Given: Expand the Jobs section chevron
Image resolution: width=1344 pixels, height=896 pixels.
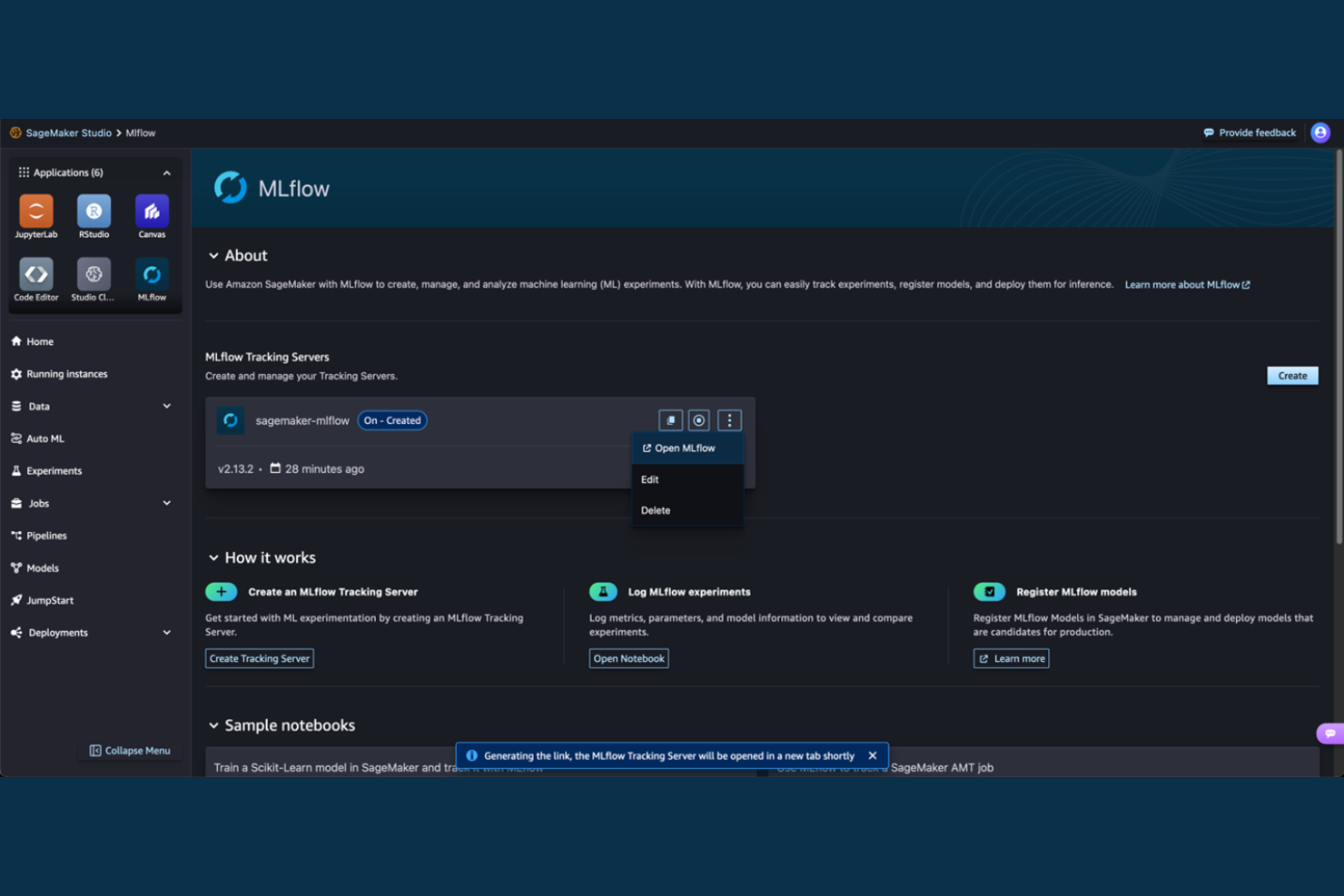Looking at the screenshot, I should coord(166,503).
